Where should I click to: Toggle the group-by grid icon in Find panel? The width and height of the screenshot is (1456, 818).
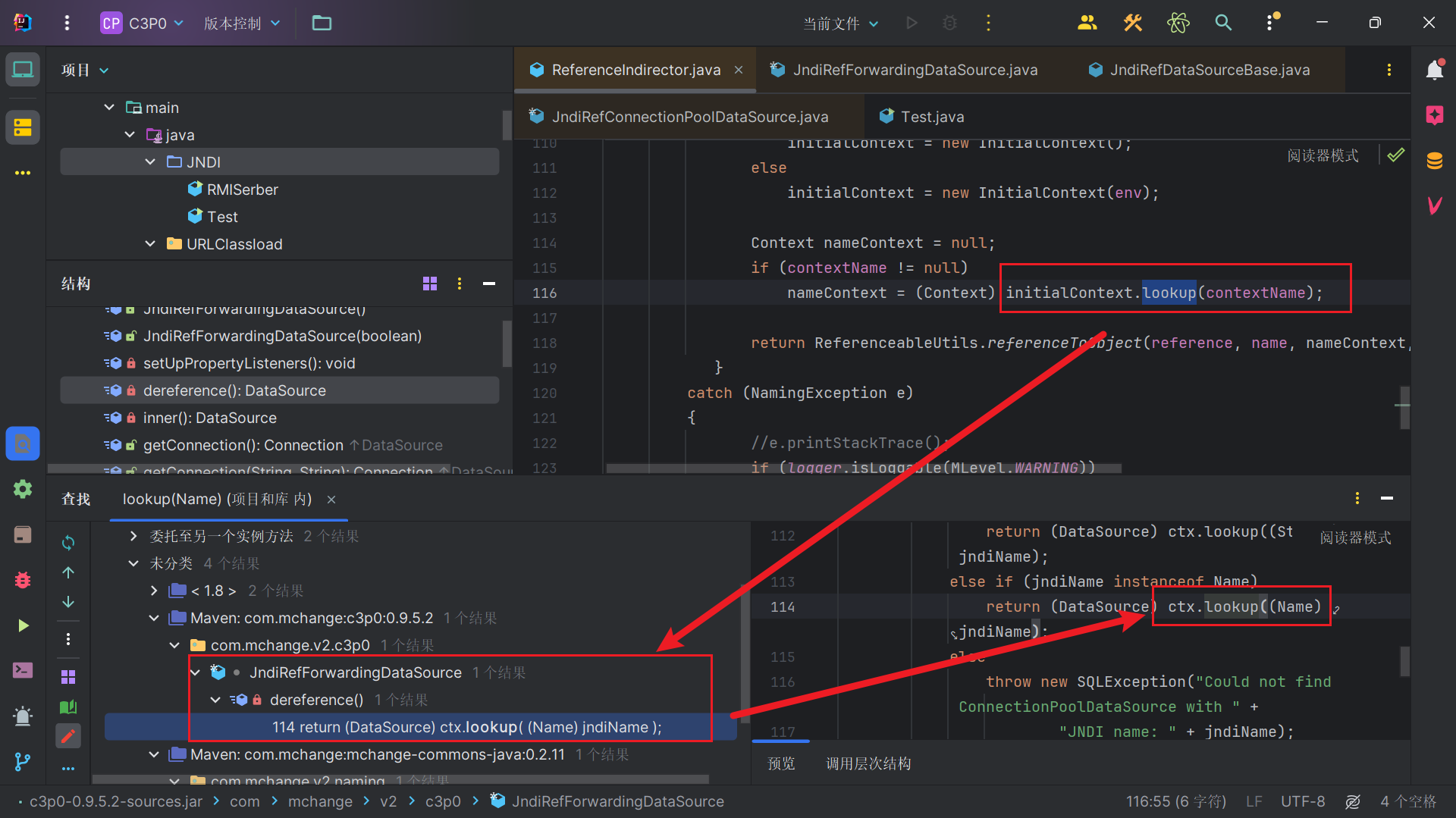[68, 677]
